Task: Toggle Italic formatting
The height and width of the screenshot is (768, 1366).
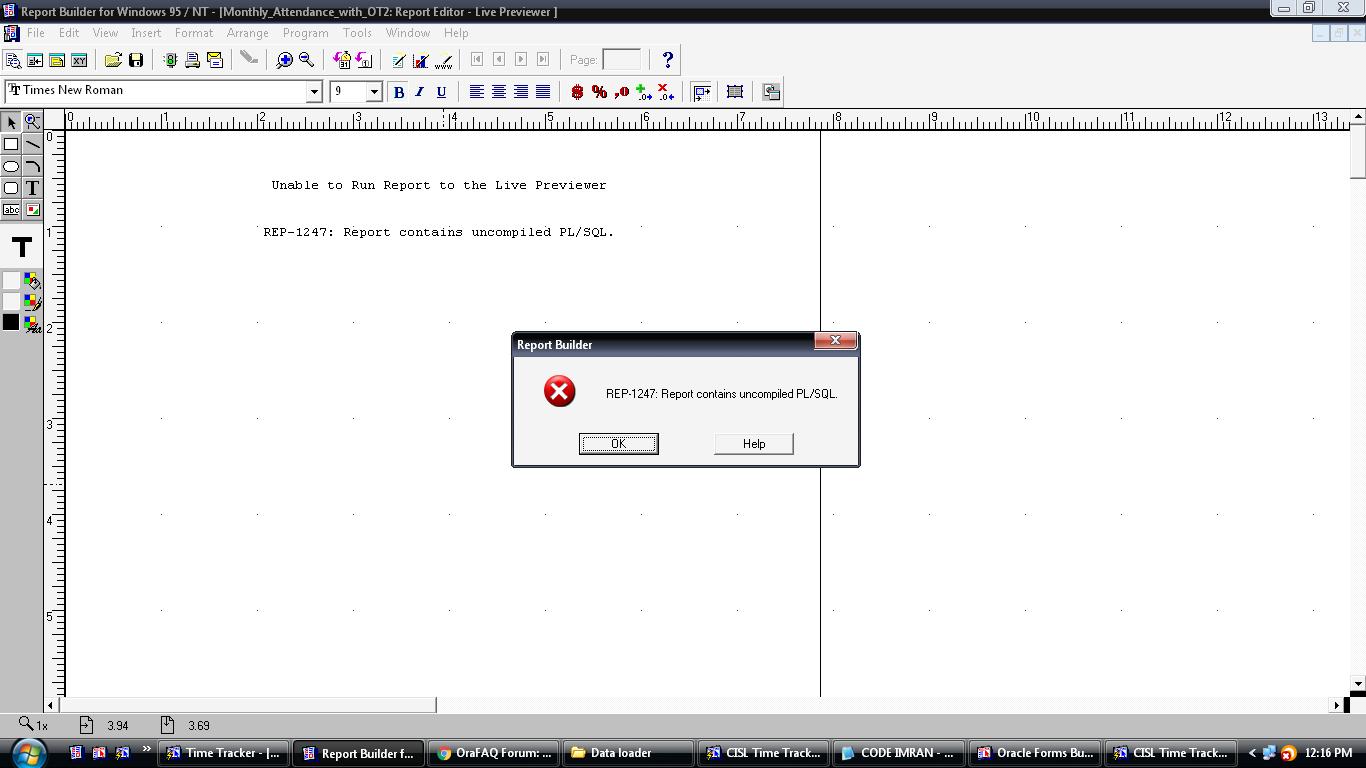Action: 419,92
